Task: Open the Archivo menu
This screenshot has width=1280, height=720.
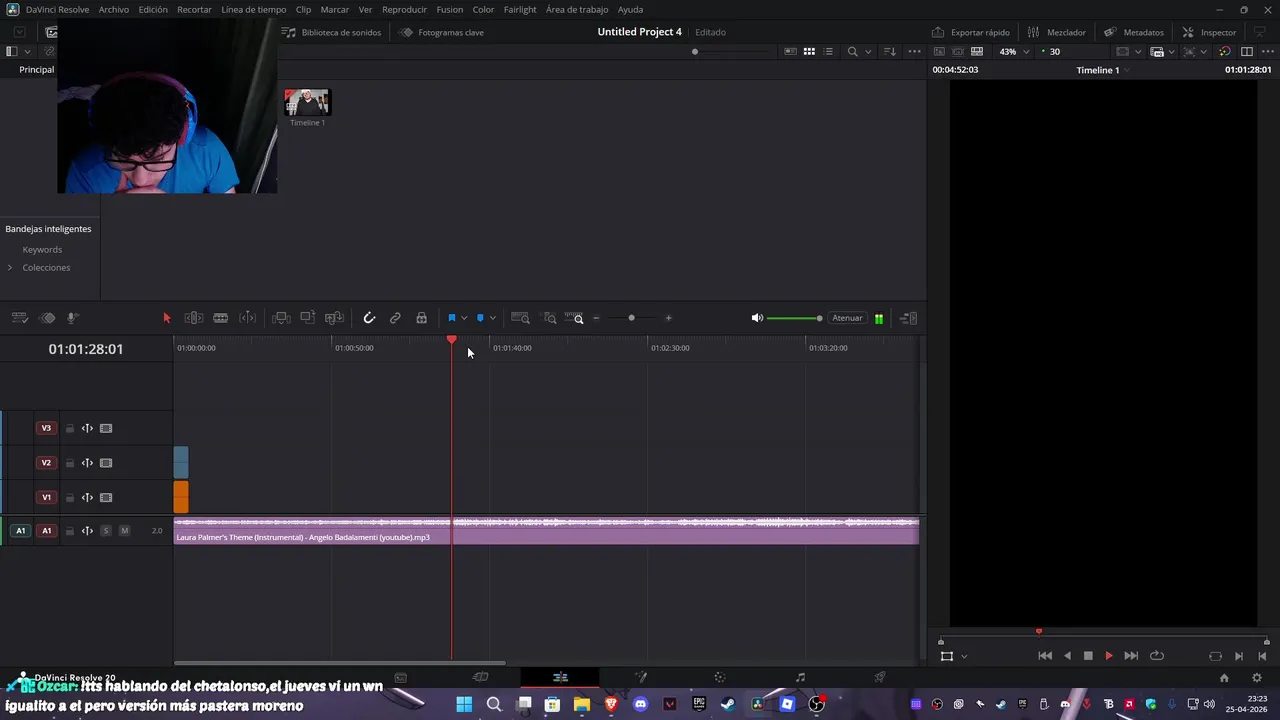Action: click(114, 9)
